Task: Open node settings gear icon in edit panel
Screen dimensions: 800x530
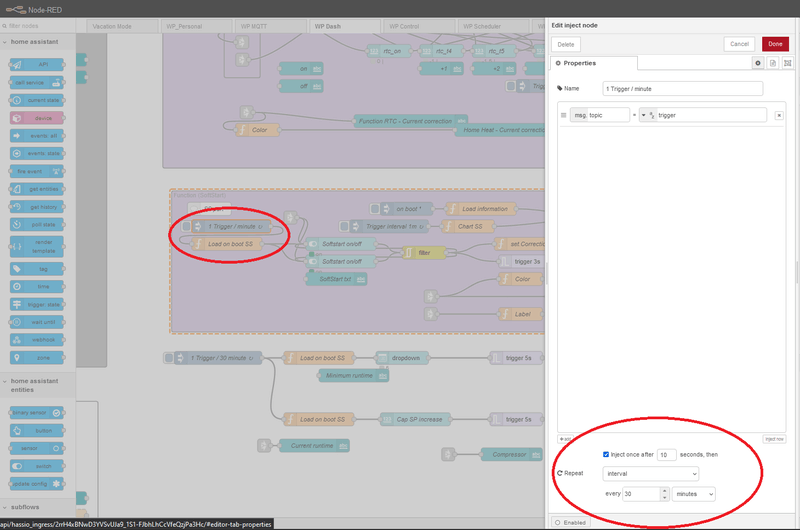Action: pyautogui.click(x=758, y=63)
